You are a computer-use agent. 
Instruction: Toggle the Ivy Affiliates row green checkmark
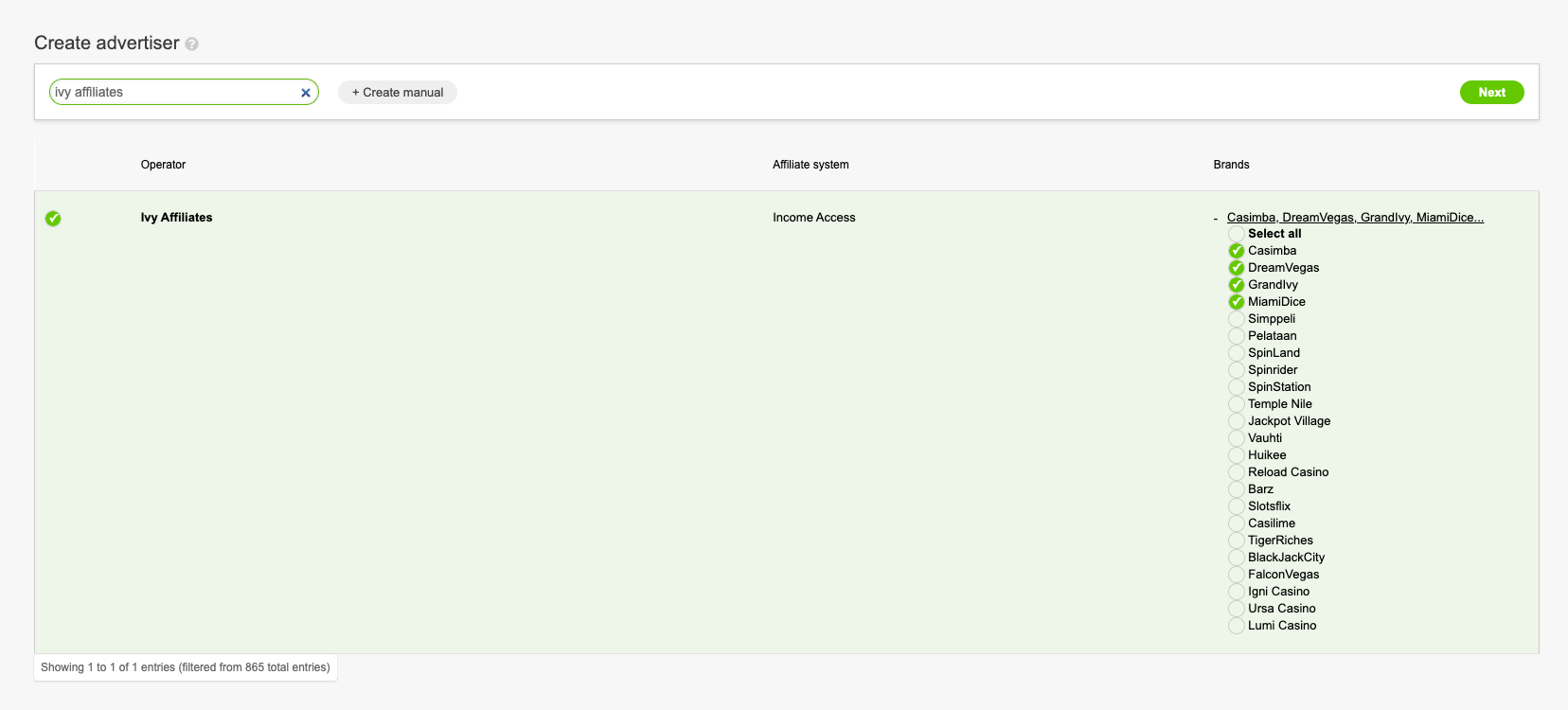(x=53, y=219)
